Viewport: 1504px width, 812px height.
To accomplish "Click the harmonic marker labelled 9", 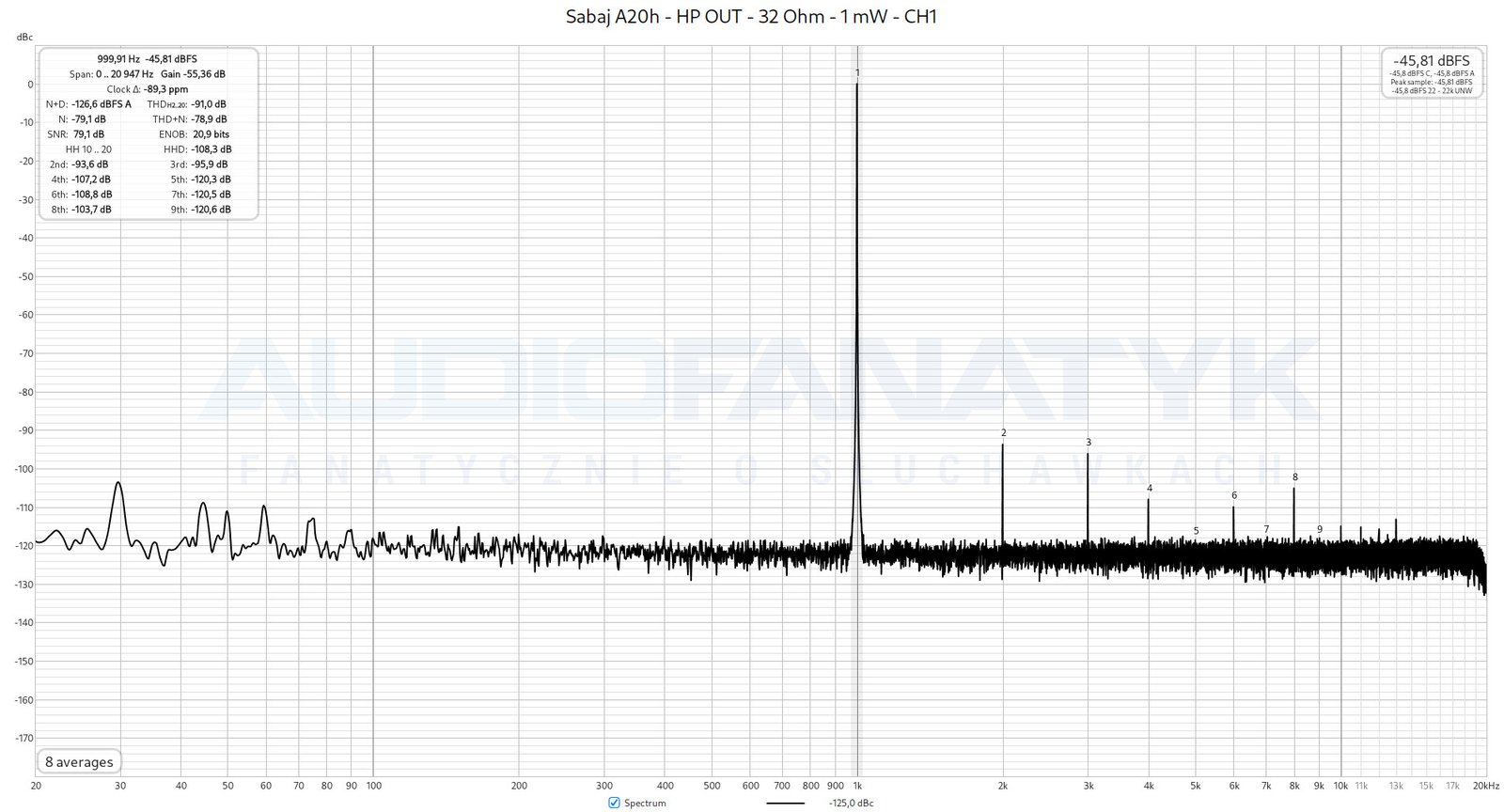I will pyautogui.click(x=1320, y=529).
